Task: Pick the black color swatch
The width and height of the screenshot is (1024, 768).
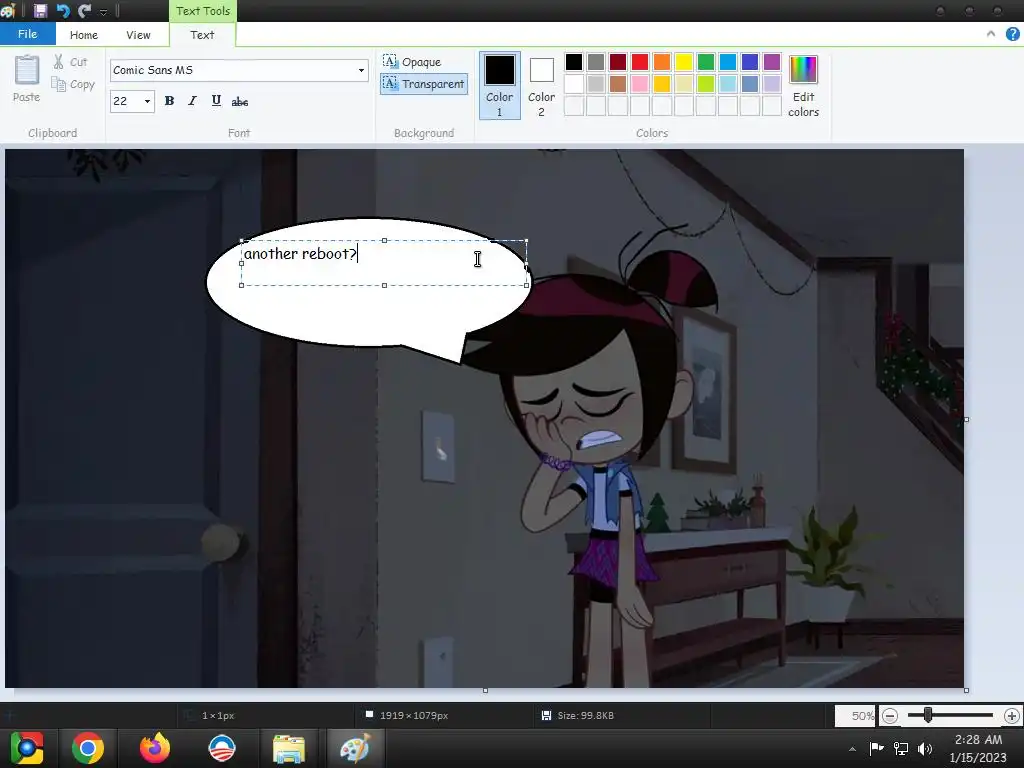Action: tap(573, 62)
